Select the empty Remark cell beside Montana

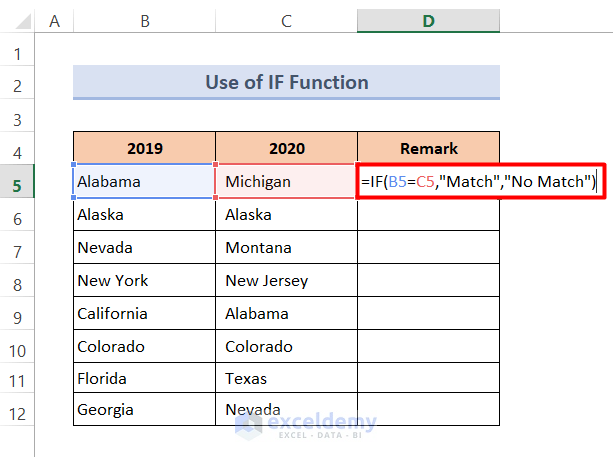tap(428, 247)
